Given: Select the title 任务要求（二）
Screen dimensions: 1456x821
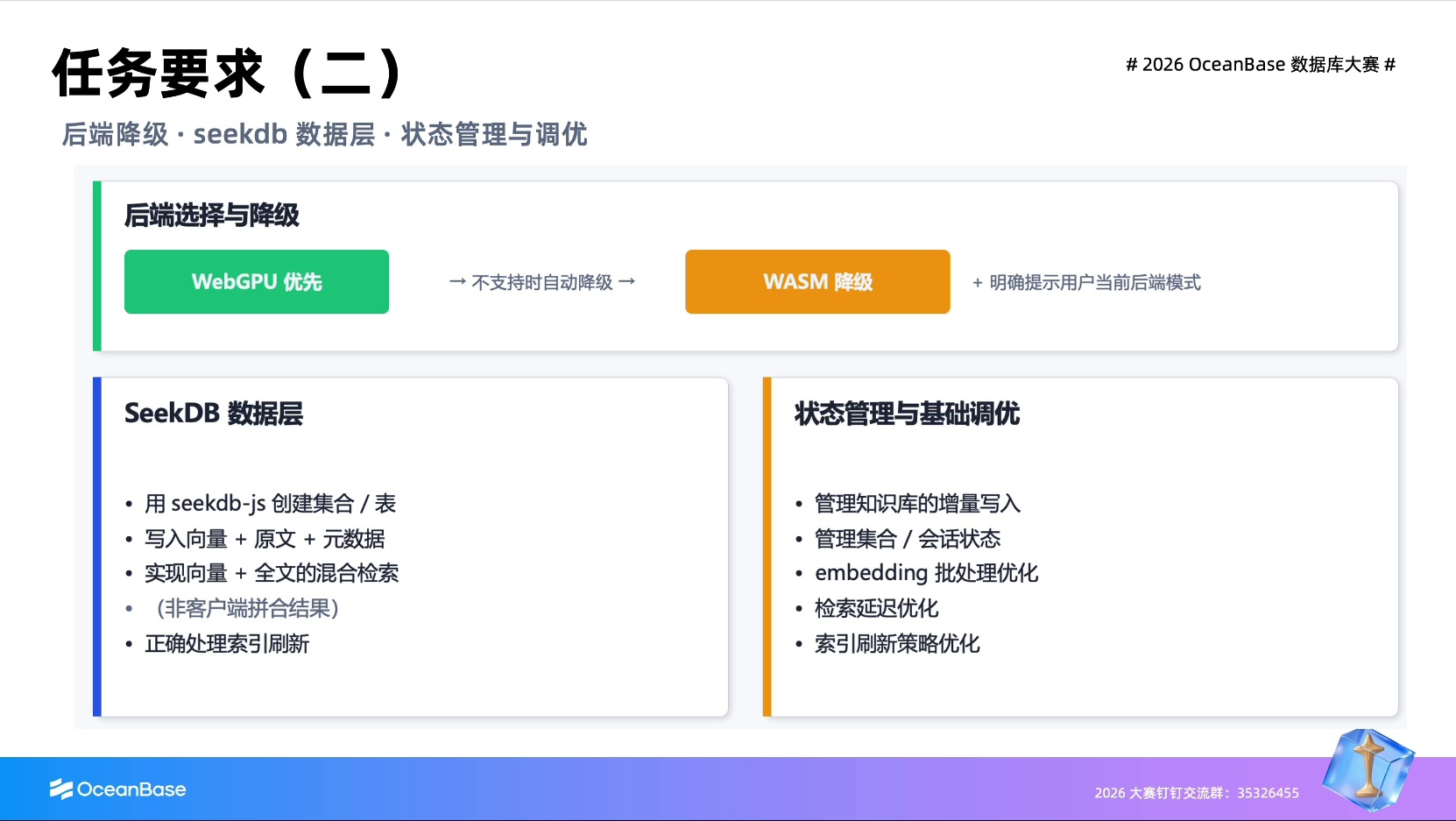Looking at the screenshot, I should [x=230, y=73].
